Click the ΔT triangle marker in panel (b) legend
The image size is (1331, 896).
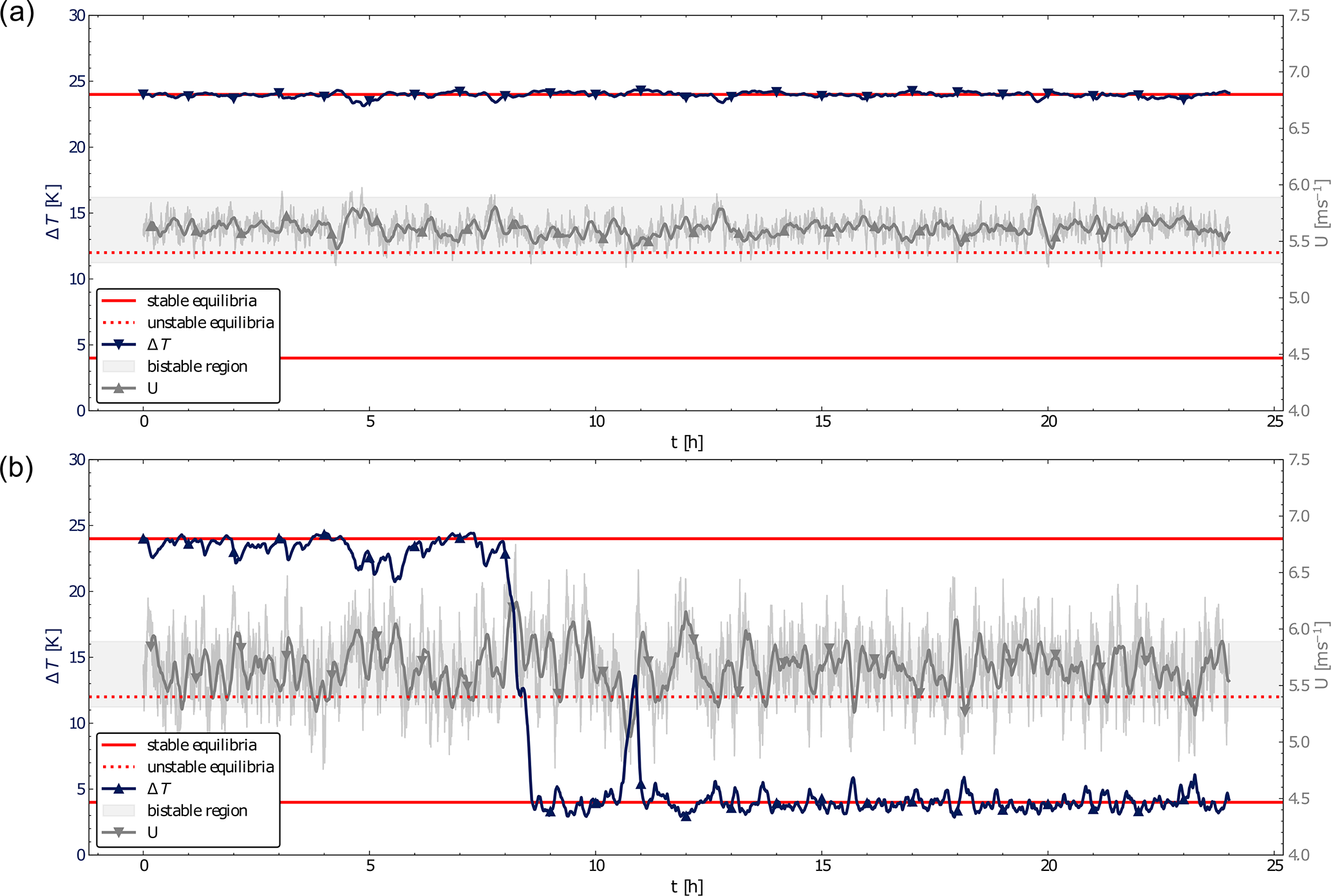pyautogui.click(x=118, y=789)
